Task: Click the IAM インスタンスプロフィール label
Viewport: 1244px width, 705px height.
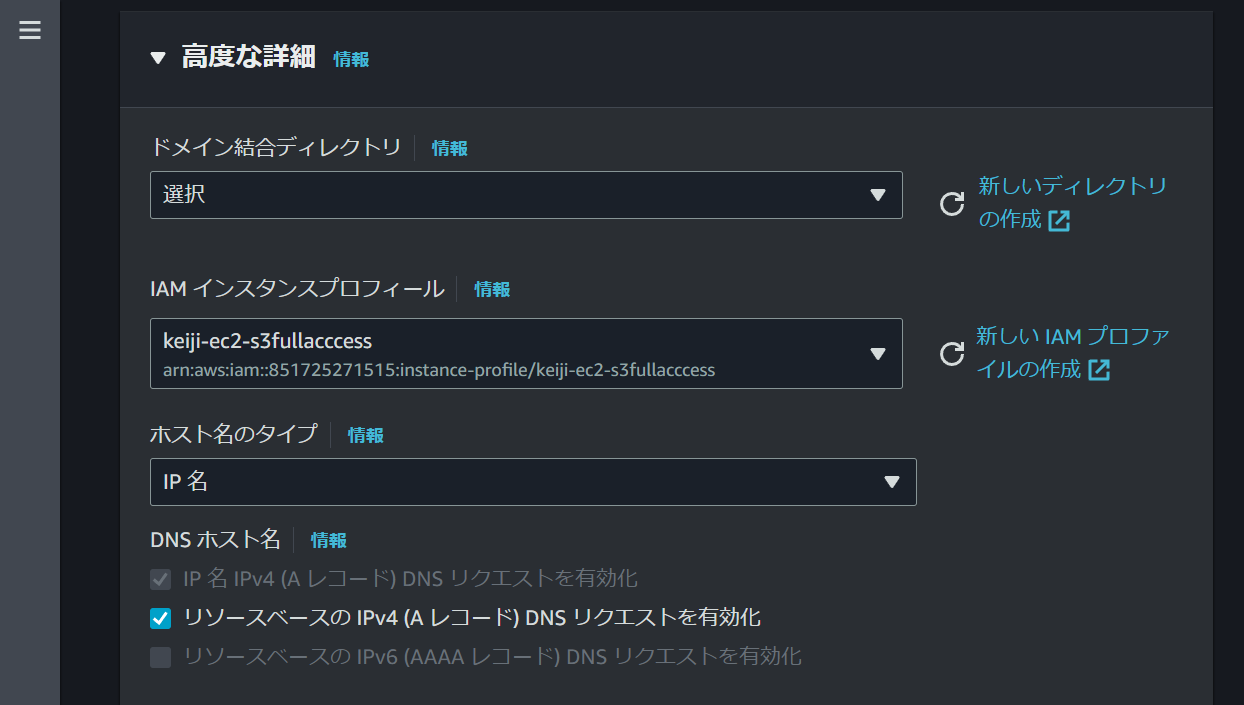Action: point(297,288)
